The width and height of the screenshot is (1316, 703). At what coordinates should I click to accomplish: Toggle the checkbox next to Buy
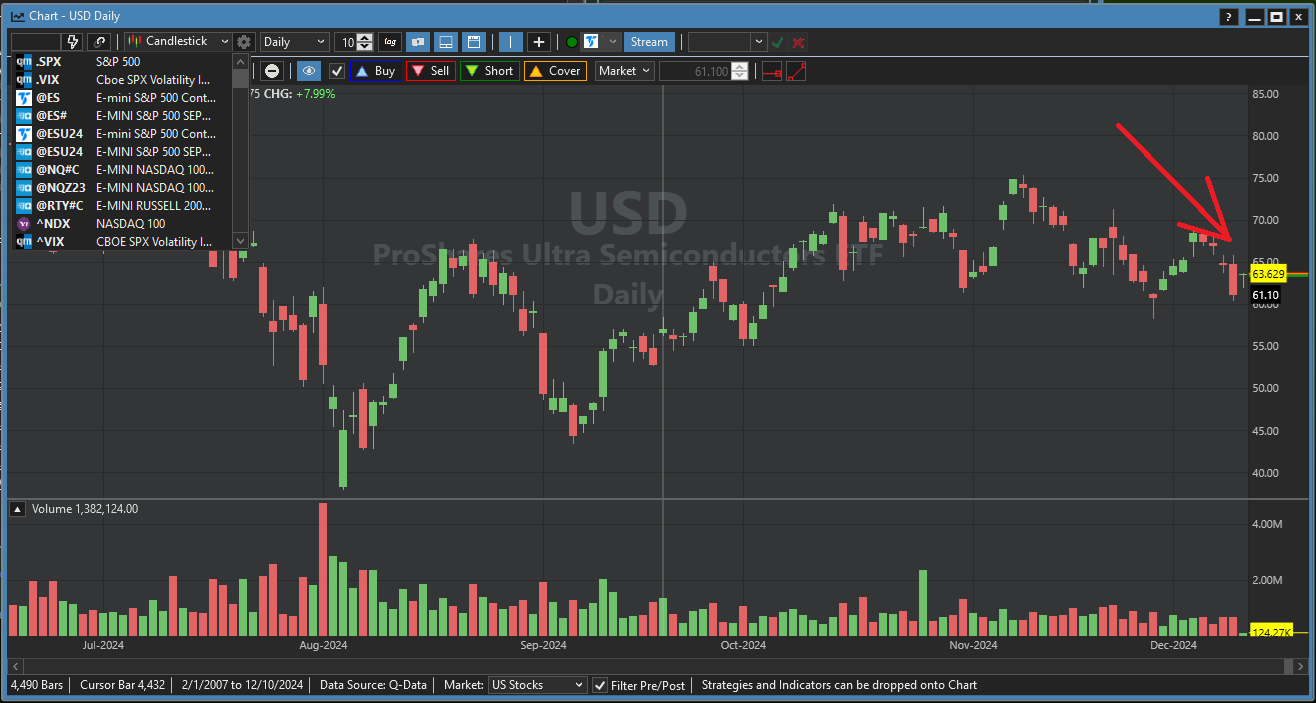click(x=337, y=71)
